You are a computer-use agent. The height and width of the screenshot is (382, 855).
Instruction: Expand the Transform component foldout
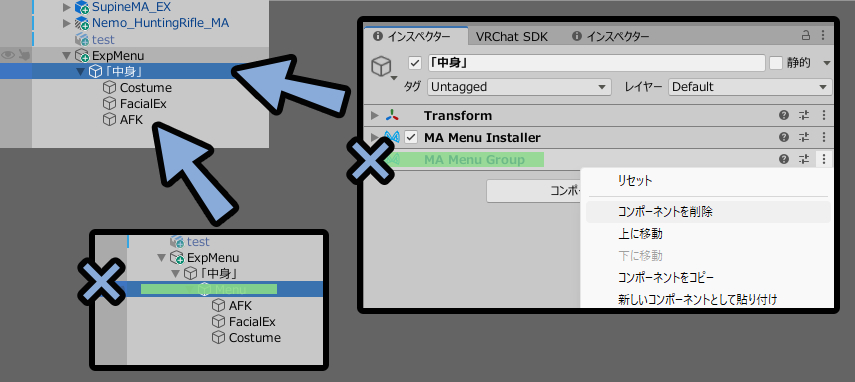[x=374, y=116]
